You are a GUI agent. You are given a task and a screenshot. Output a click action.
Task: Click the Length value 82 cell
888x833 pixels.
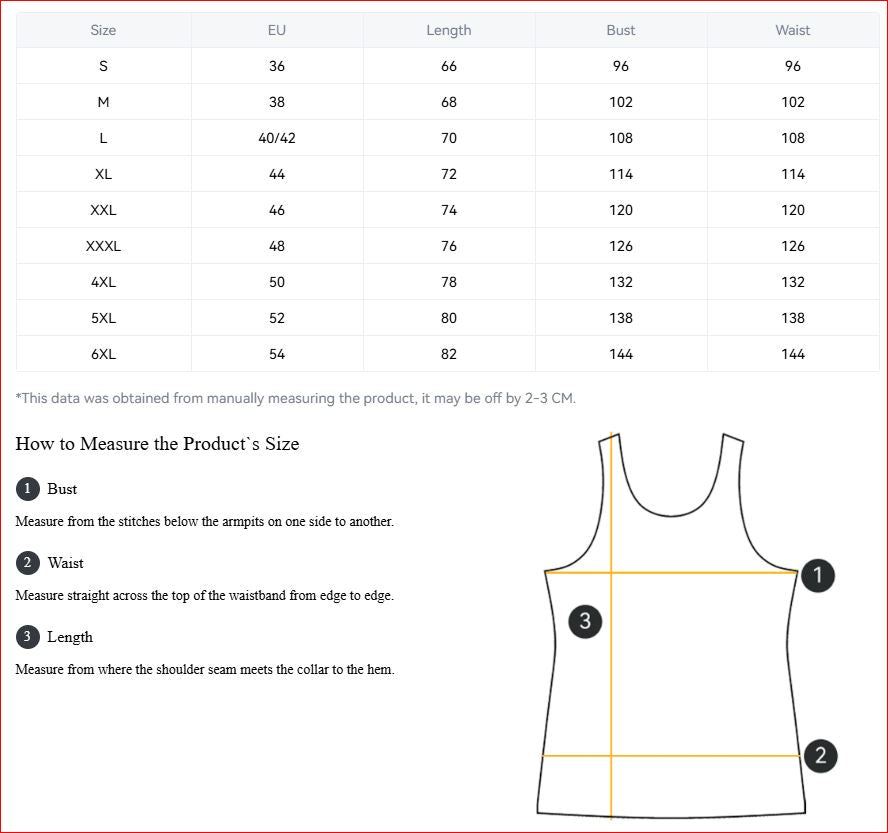point(449,354)
